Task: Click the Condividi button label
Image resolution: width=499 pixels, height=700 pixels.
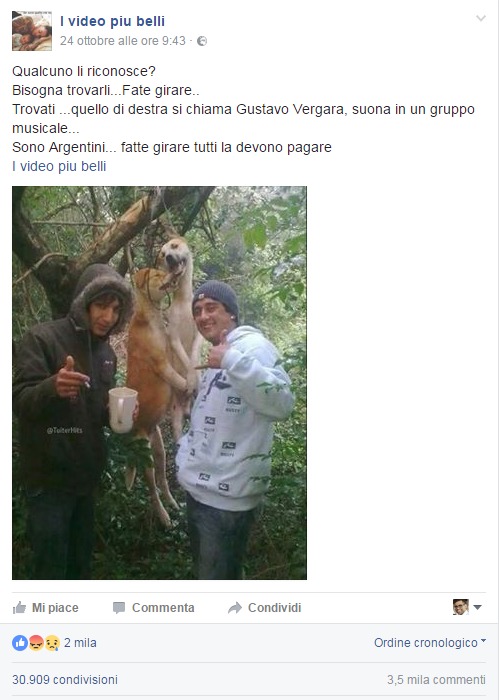Action: (x=274, y=608)
